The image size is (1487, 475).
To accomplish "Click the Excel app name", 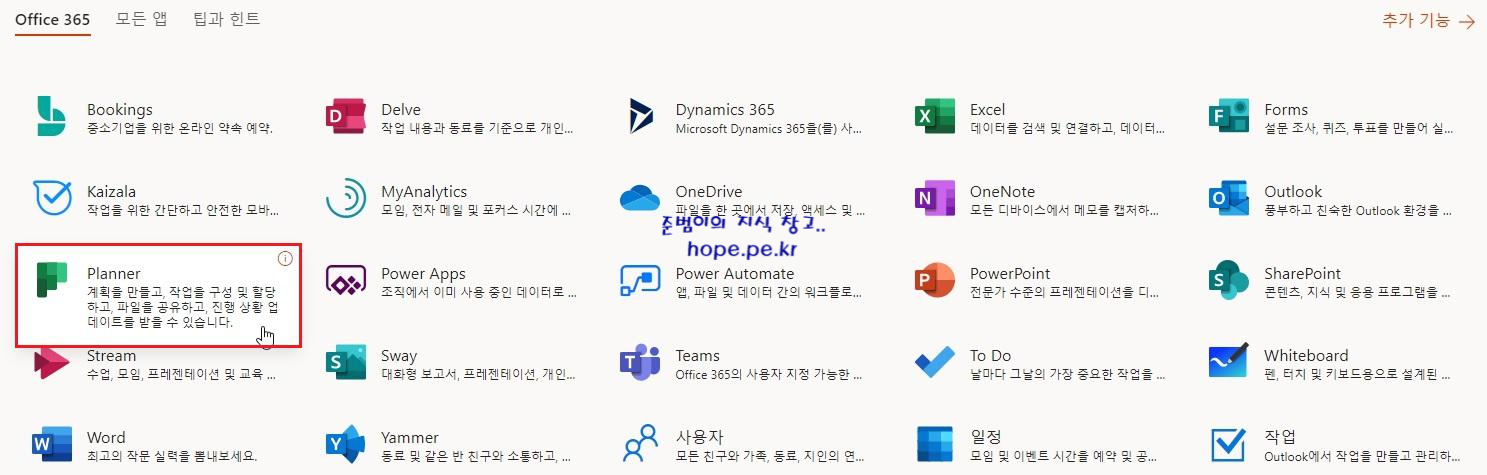I will [988, 109].
